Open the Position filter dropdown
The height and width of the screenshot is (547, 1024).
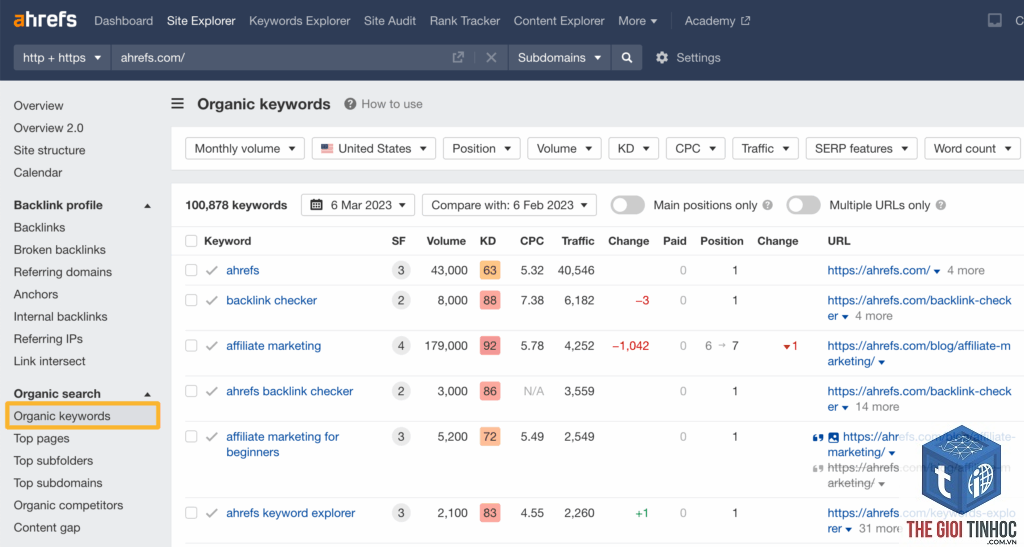(481, 149)
